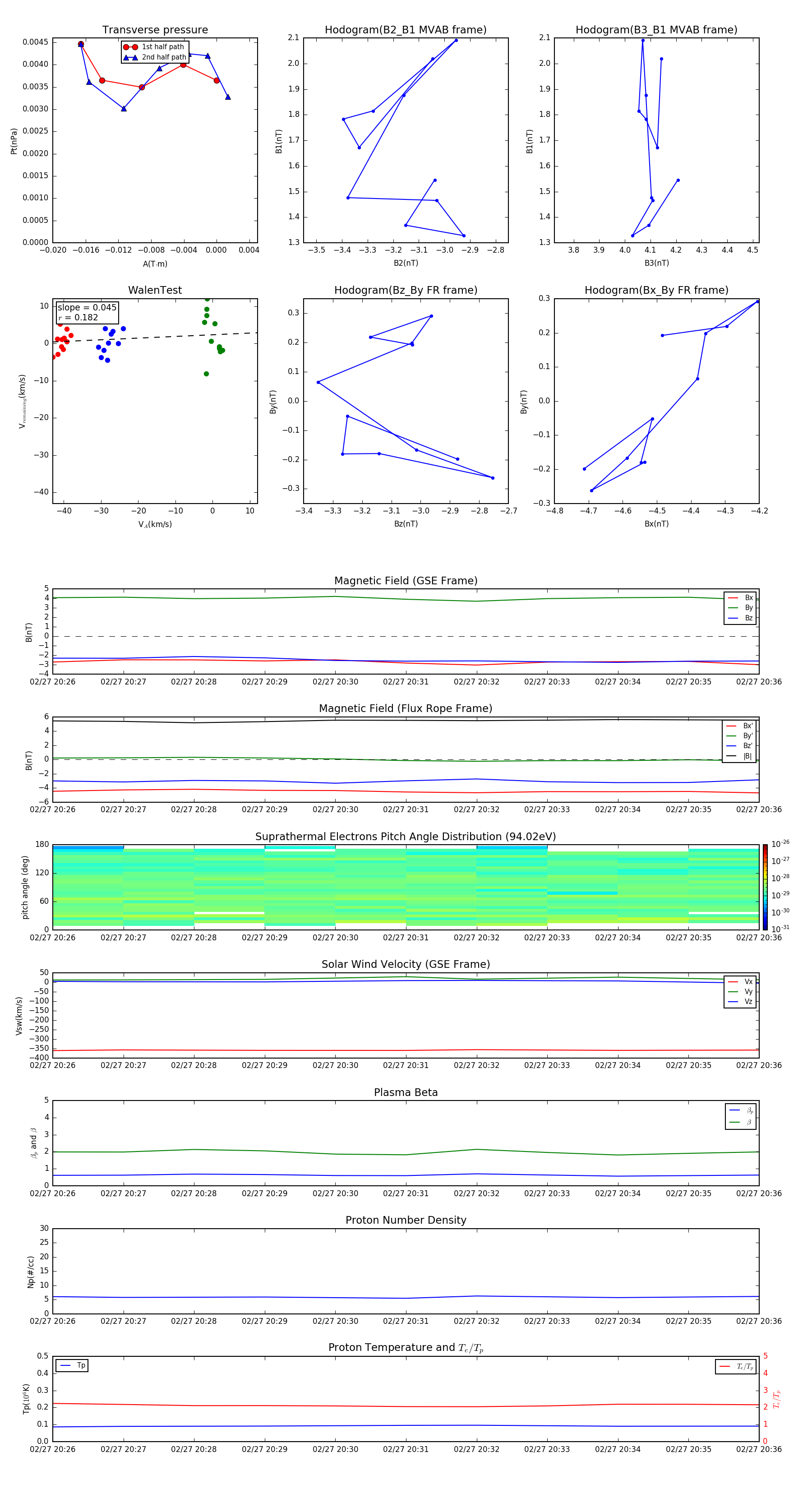Click the Bx legend entry in GSE plot

click(x=740, y=598)
